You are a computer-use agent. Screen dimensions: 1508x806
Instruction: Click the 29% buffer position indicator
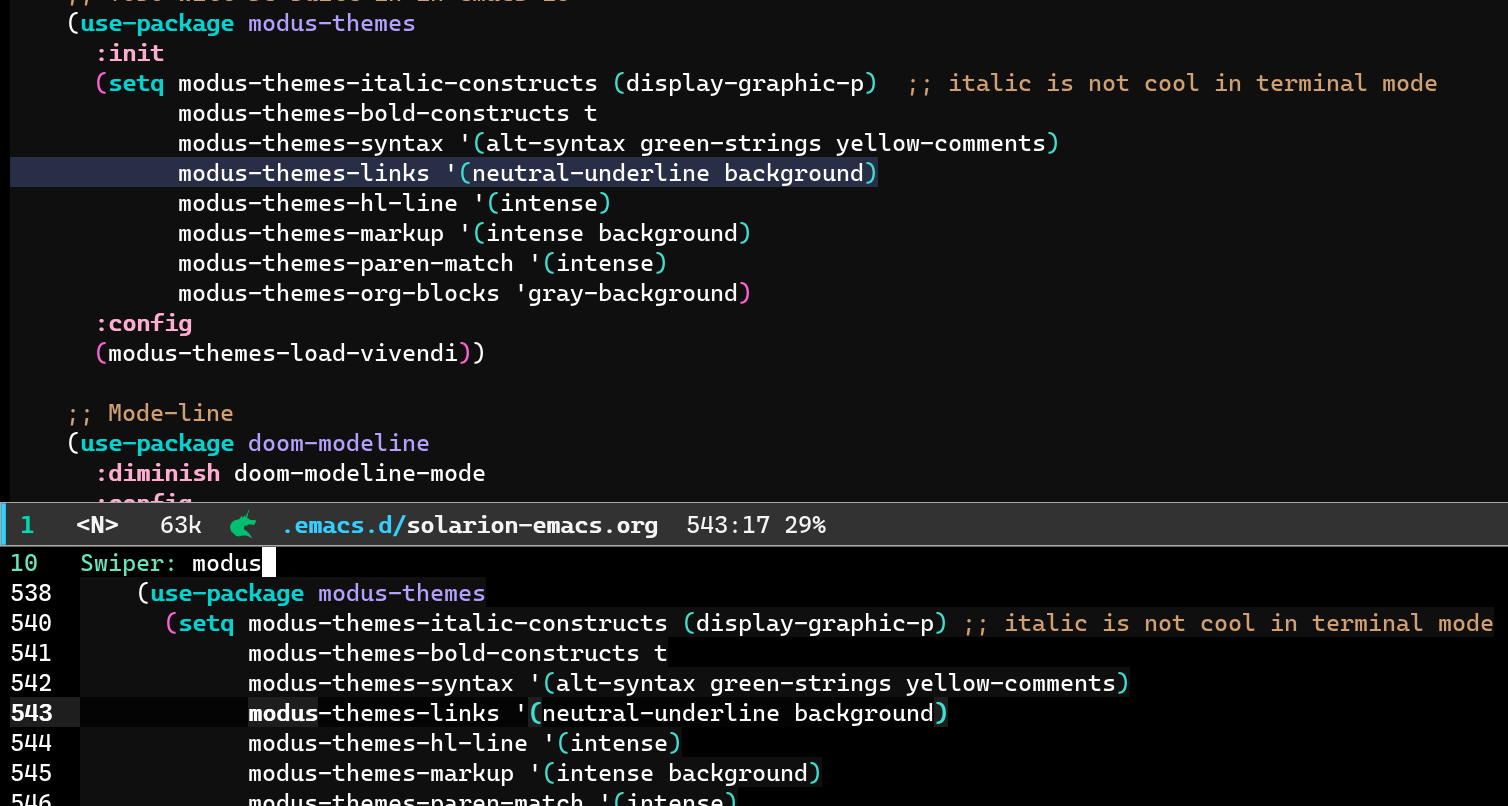pos(805,525)
